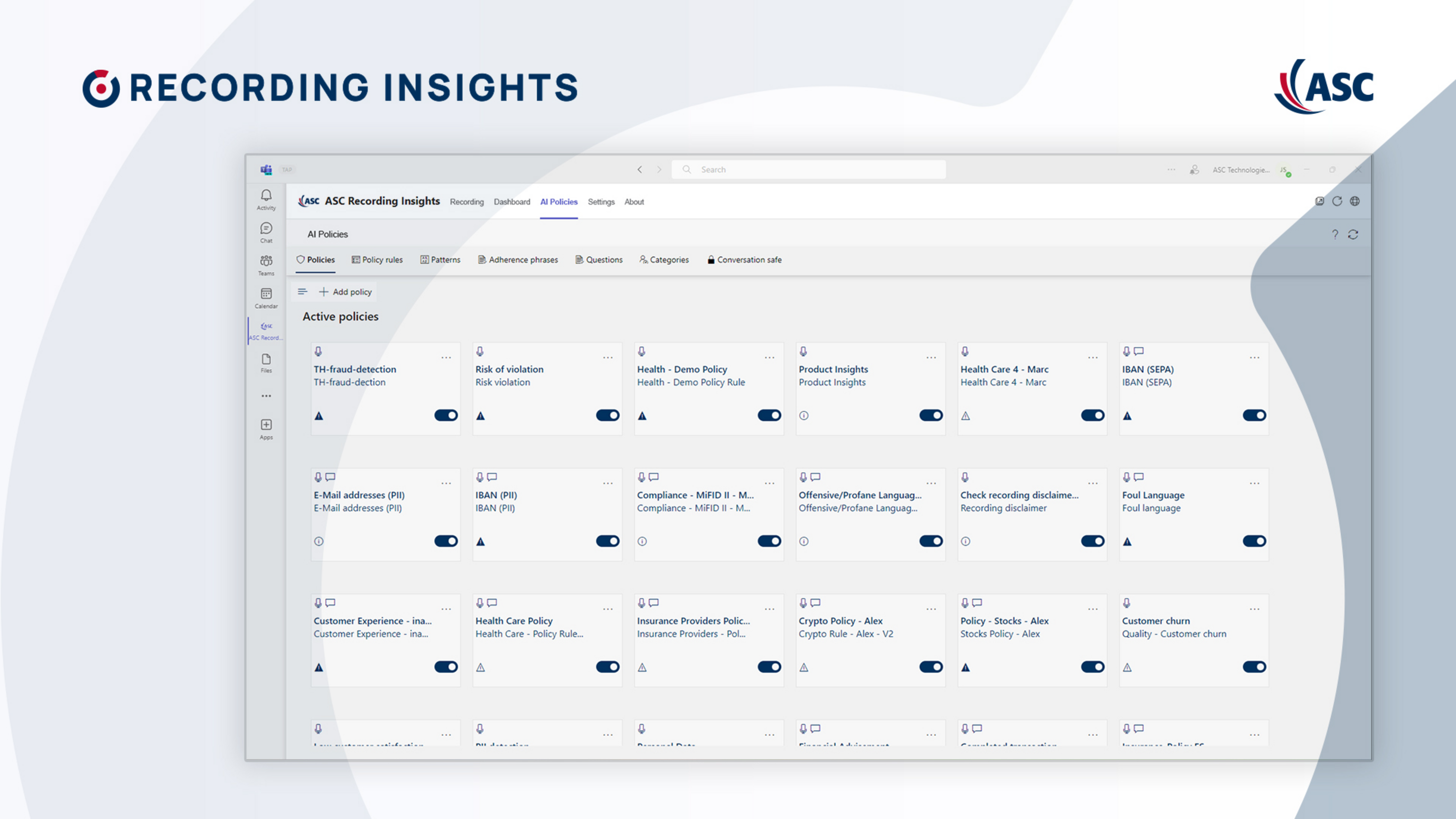The image size is (1456, 819).
Task: Disable the TH-fraud-detection policy toggle
Action: (x=446, y=415)
